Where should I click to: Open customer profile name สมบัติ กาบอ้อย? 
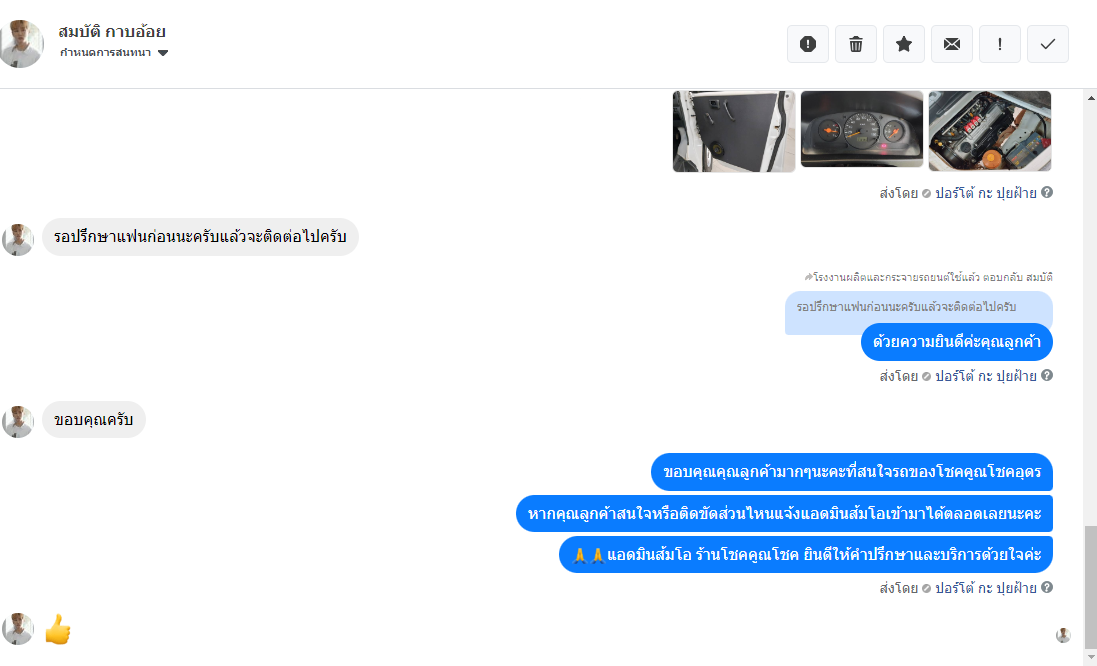(x=112, y=31)
